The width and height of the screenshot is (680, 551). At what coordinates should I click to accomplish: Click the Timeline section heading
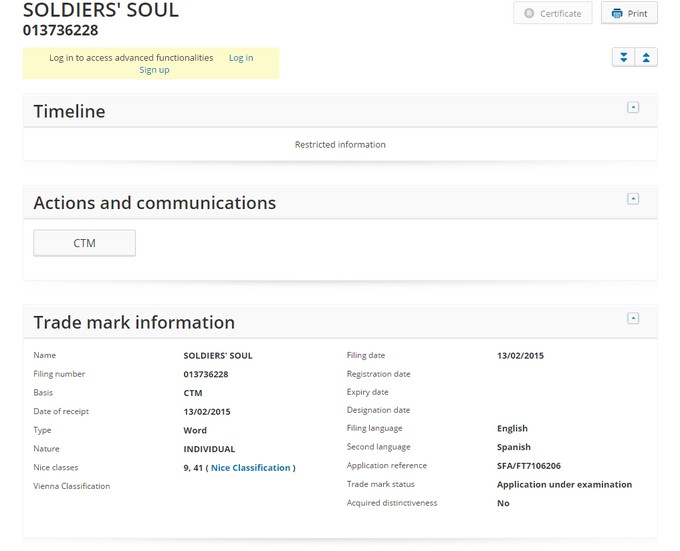pyautogui.click(x=69, y=112)
